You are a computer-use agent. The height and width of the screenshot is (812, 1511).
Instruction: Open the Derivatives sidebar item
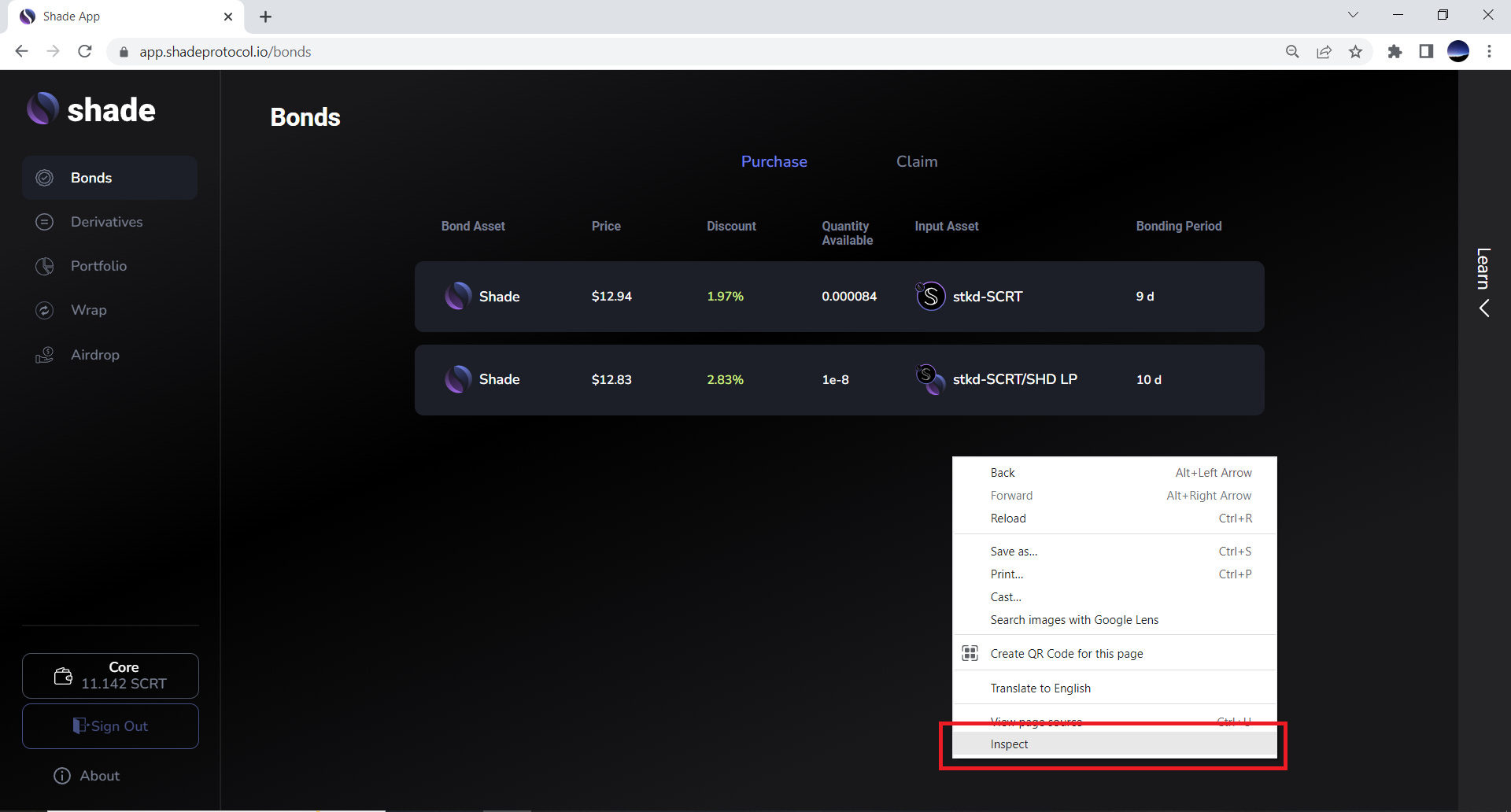[109, 222]
